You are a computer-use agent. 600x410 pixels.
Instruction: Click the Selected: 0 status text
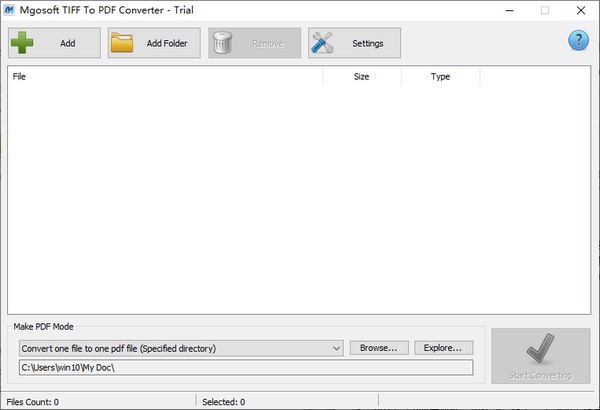[223, 402]
